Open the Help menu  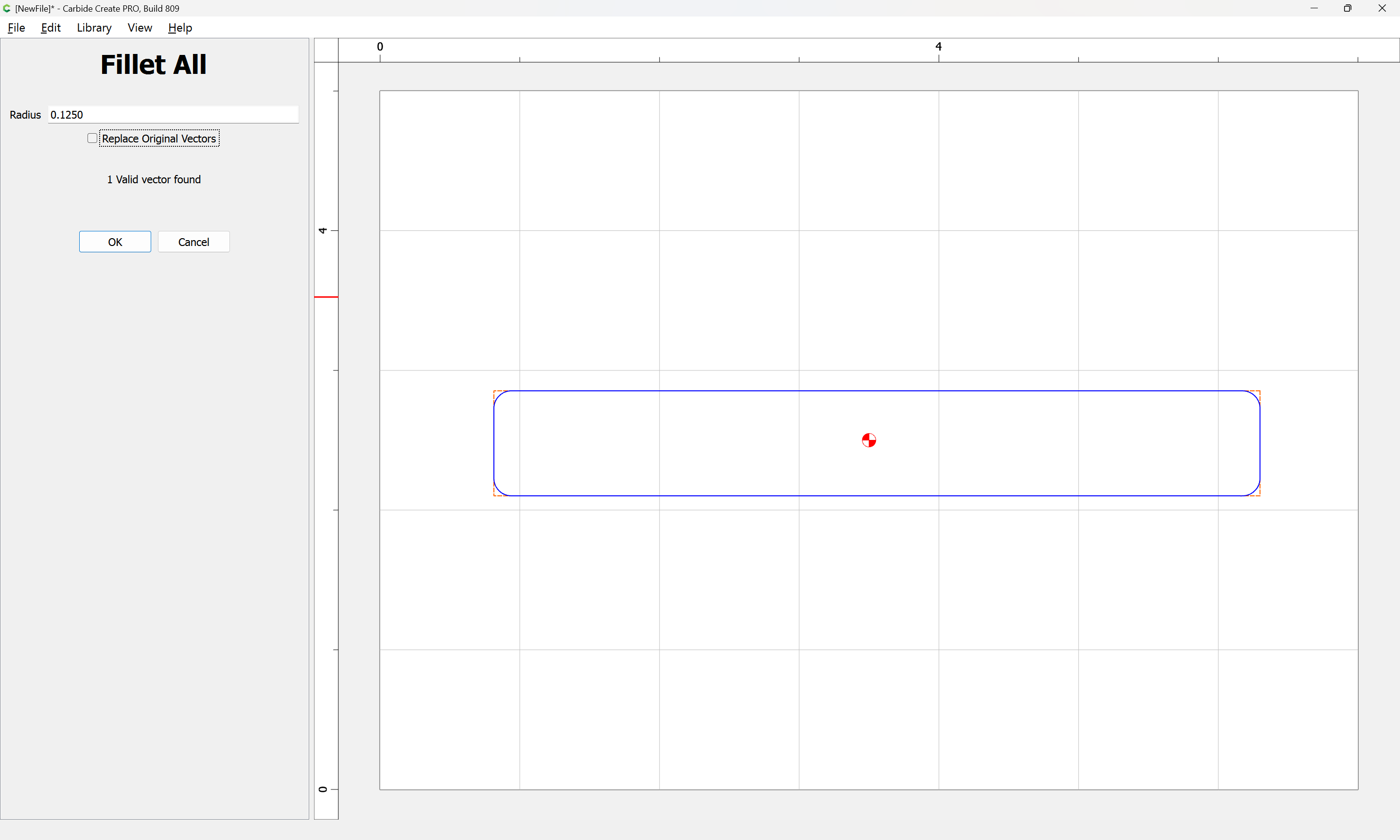[180, 28]
